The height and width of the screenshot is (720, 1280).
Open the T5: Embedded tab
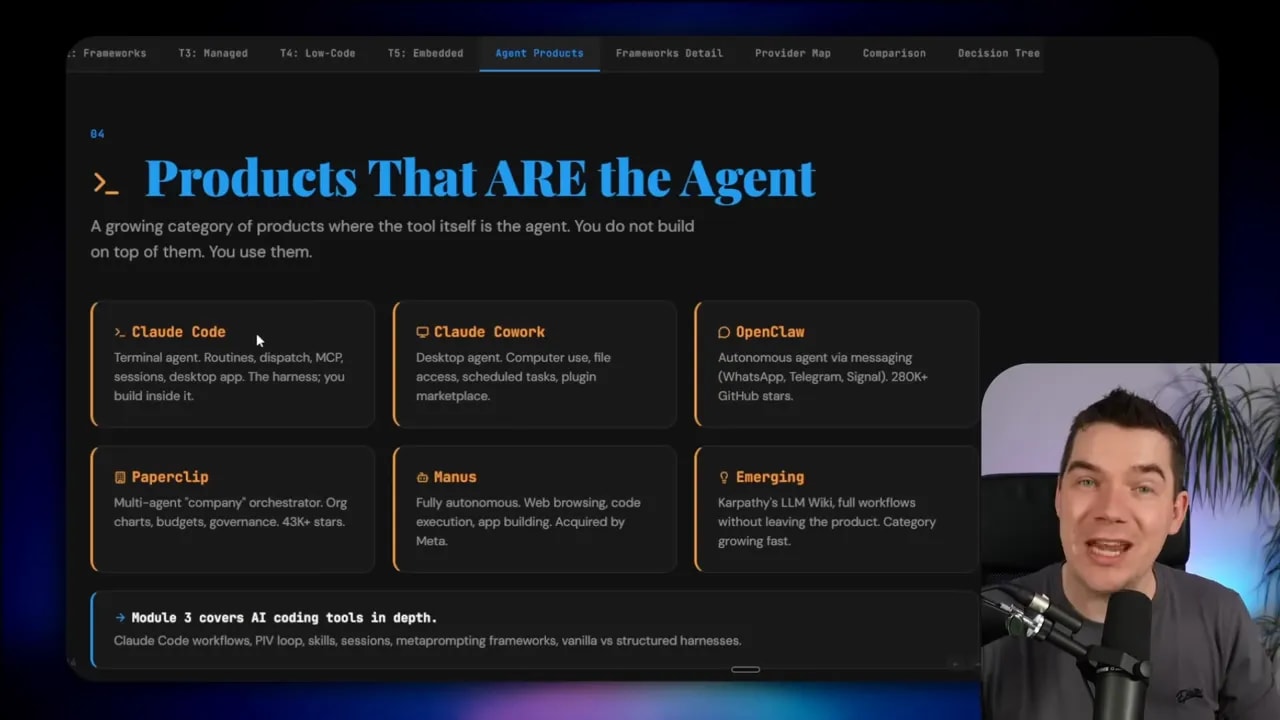pos(425,53)
